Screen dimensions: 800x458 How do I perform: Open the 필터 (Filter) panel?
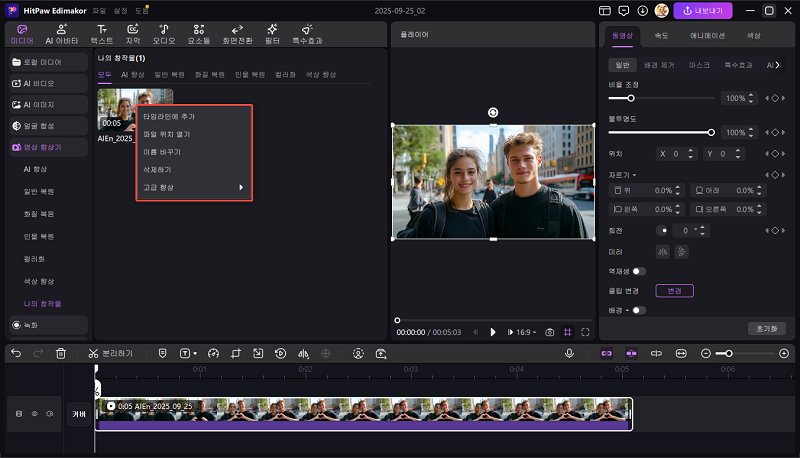(x=271, y=34)
